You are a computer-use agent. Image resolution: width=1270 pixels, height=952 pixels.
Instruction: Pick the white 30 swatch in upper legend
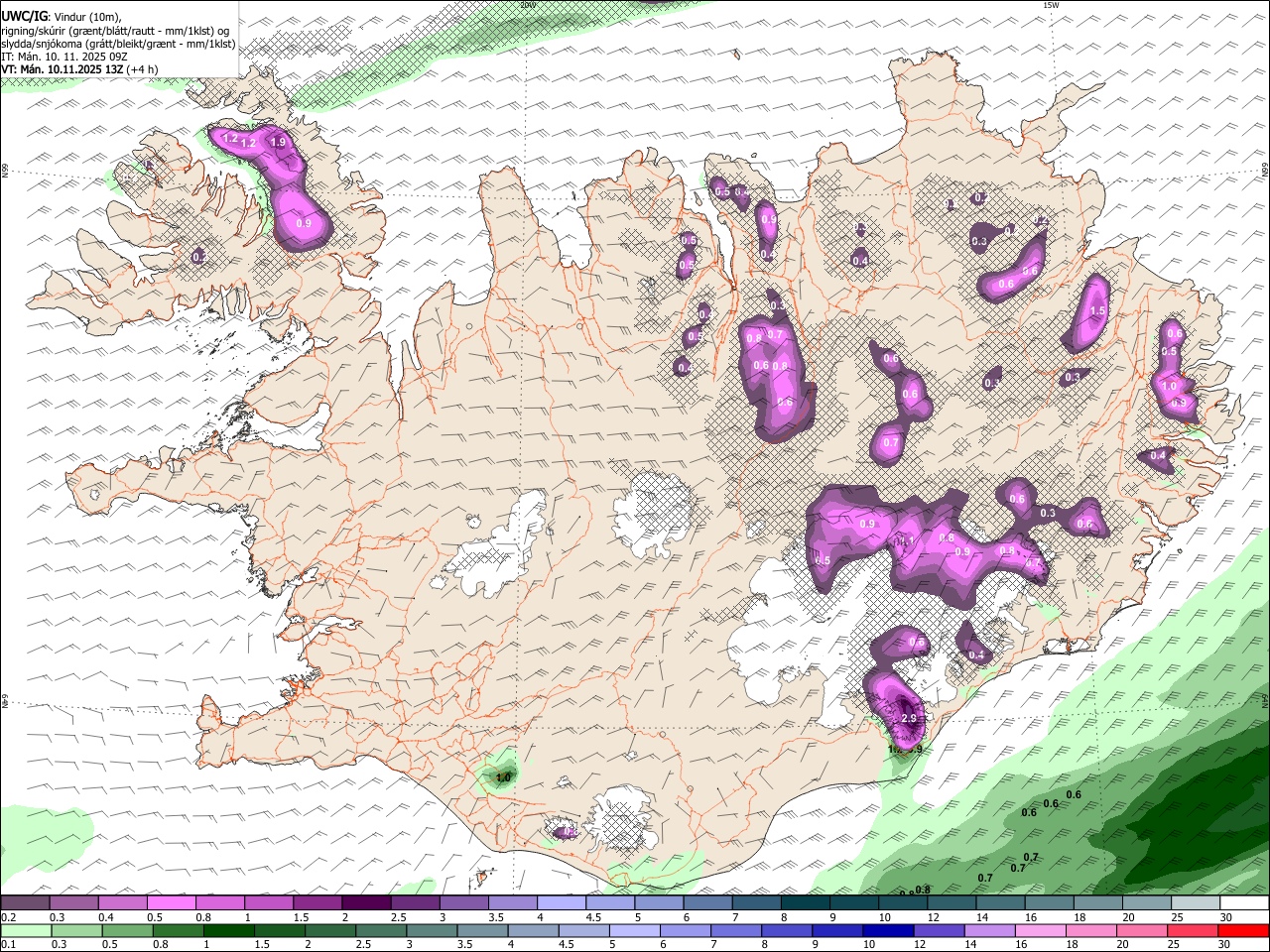(1244, 902)
